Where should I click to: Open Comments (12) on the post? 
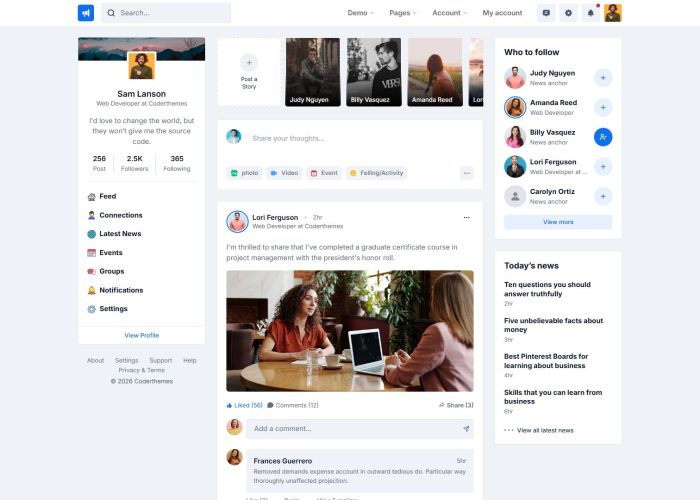[x=293, y=405]
